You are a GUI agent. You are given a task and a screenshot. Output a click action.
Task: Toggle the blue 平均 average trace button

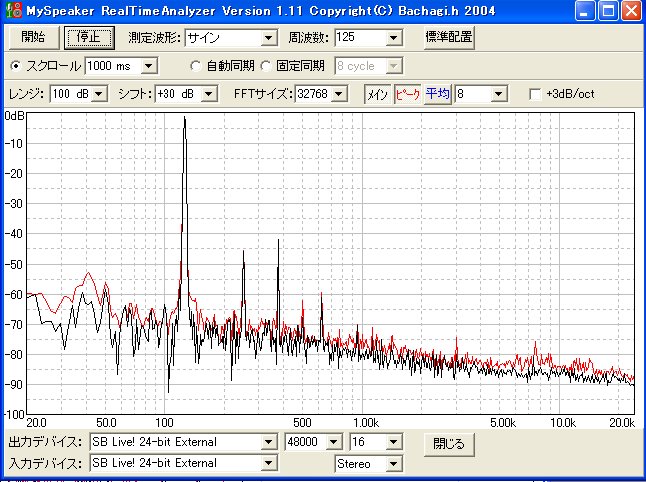[437, 94]
